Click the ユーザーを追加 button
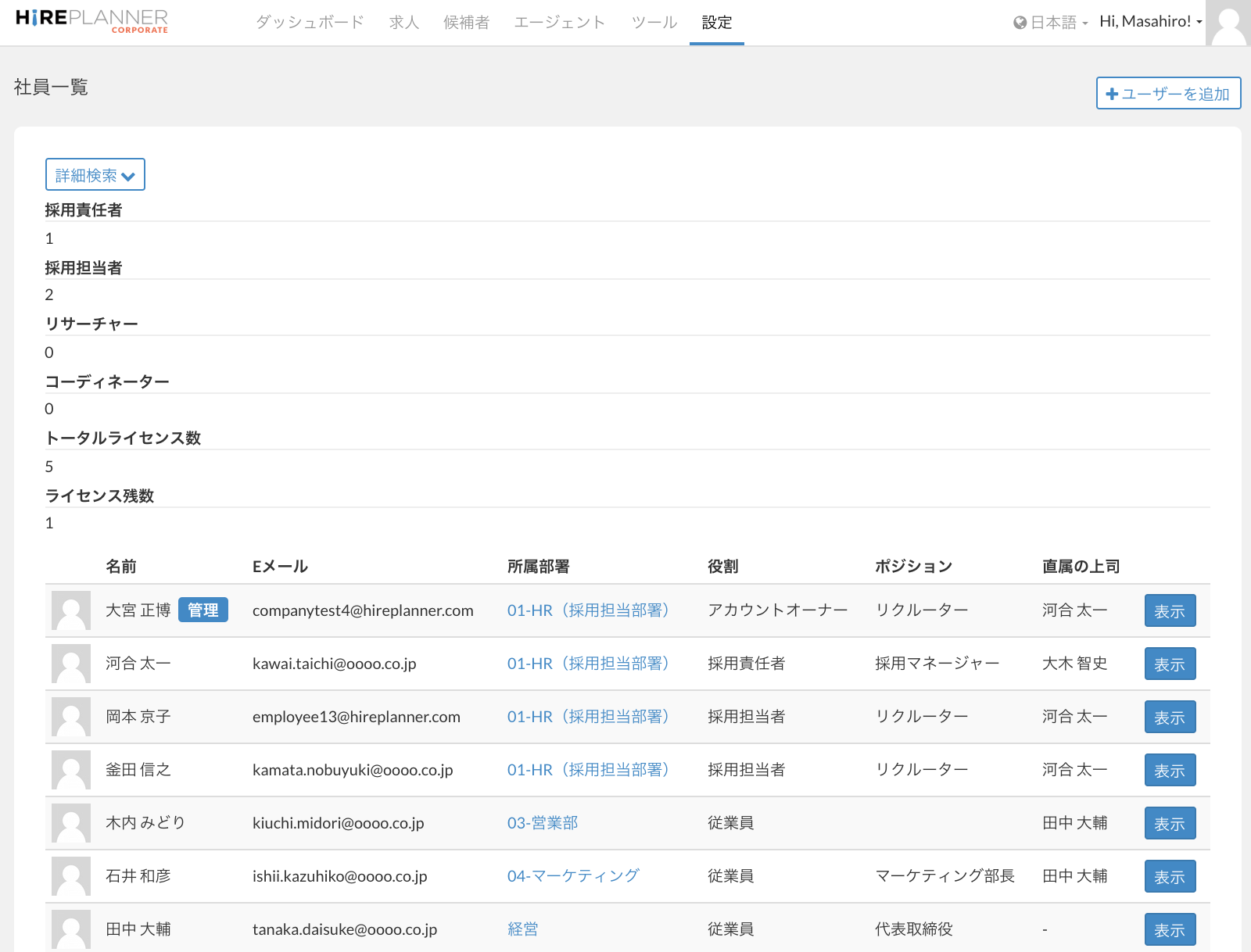 [1168, 94]
